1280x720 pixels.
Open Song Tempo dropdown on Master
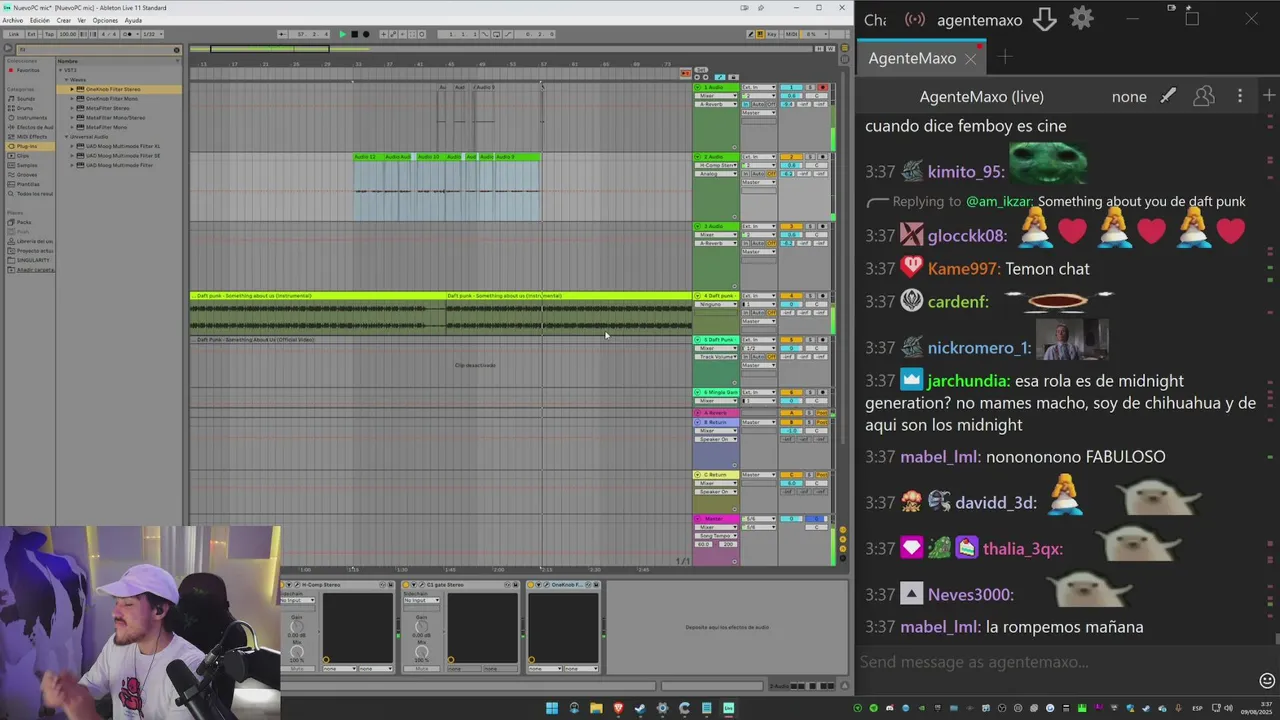pos(716,536)
